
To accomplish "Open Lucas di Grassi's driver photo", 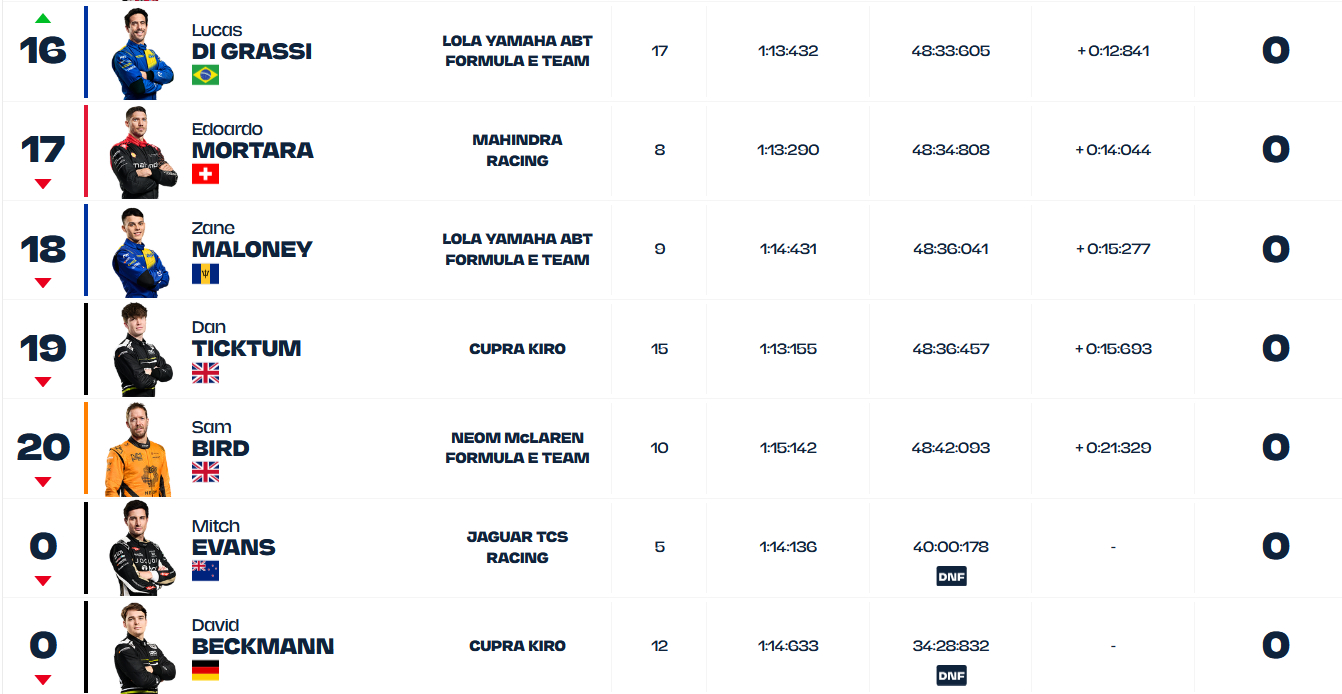I will pyautogui.click(x=142, y=54).
